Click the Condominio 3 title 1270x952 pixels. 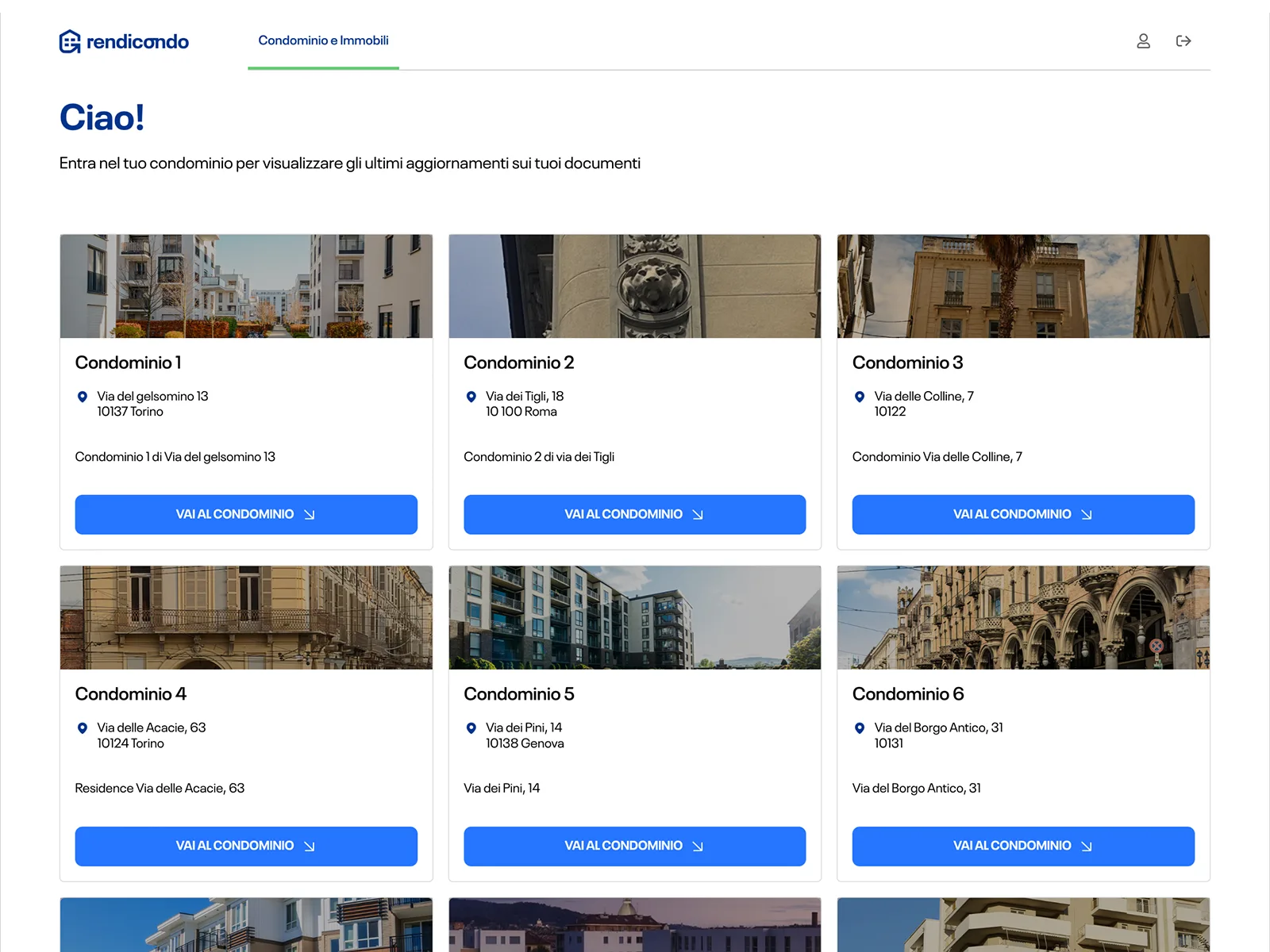(907, 363)
